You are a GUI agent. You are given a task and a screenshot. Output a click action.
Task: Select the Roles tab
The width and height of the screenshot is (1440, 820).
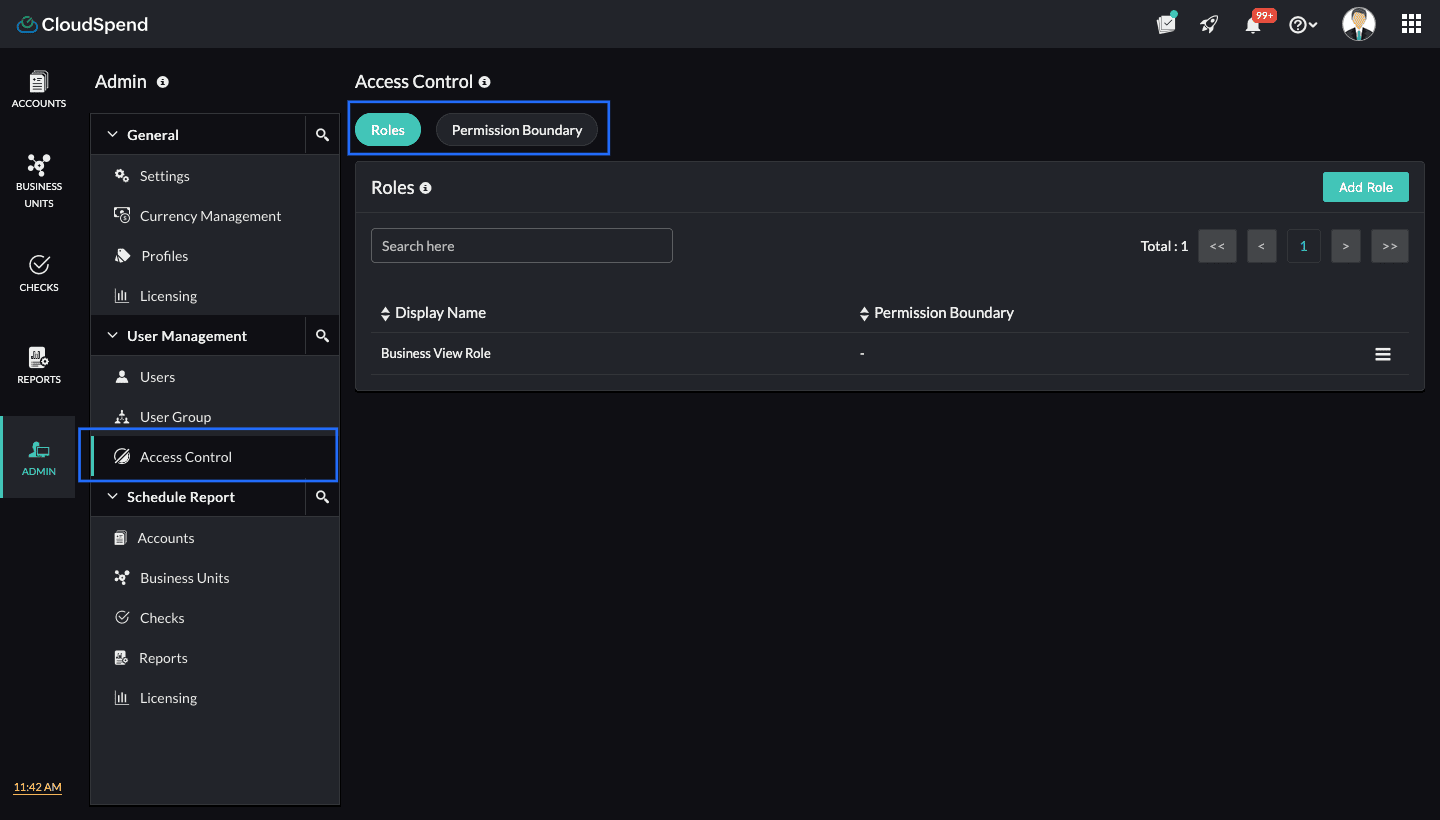(x=388, y=130)
